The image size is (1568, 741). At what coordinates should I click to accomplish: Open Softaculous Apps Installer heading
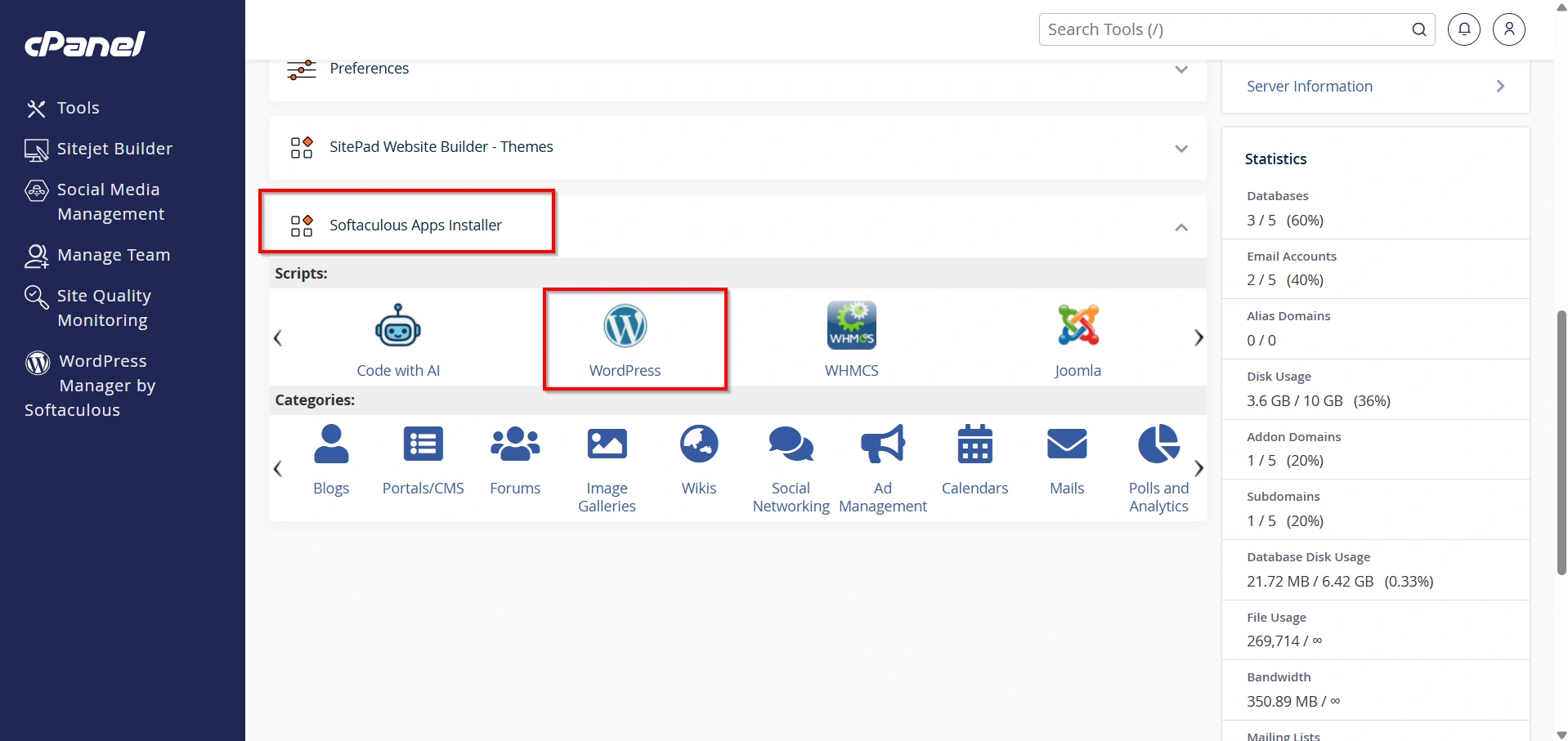click(x=415, y=225)
